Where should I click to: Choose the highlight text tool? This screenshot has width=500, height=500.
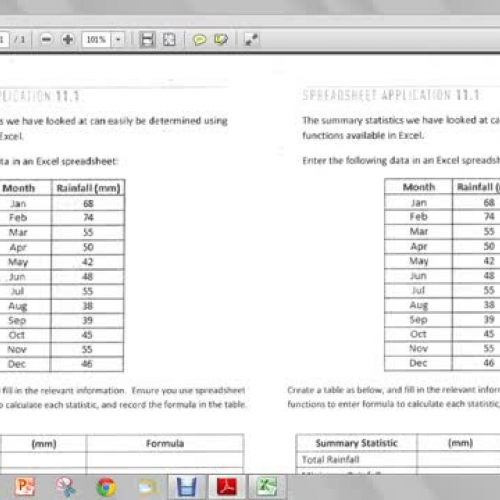click(x=221, y=40)
